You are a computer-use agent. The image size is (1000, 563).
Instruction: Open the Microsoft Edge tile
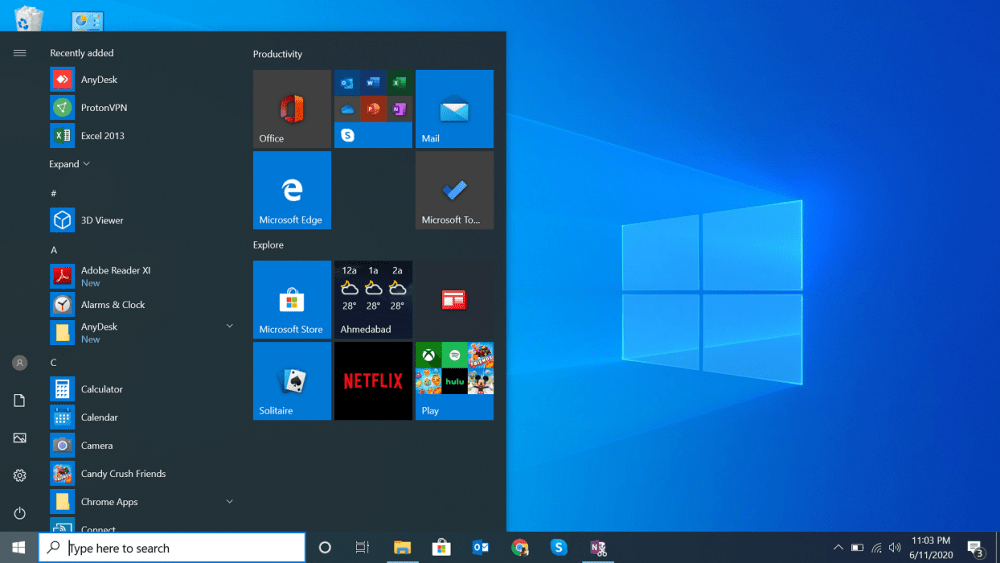click(x=292, y=190)
